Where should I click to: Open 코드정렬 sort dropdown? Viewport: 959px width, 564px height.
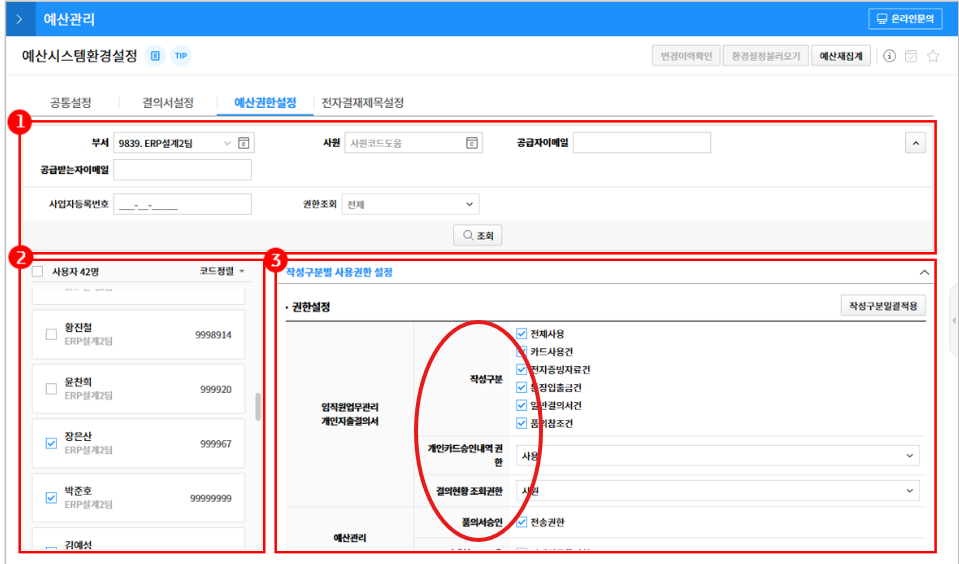[x=222, y=271]
